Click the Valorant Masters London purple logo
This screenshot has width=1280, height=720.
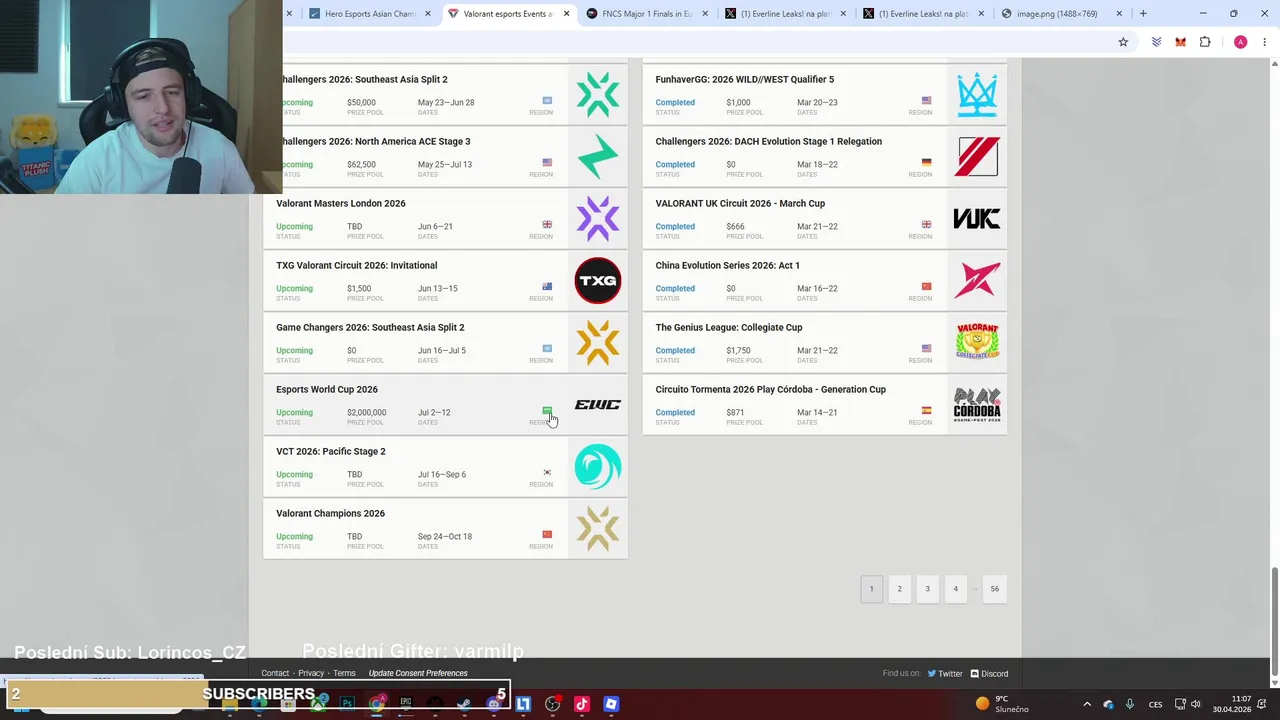click(598, 218)
